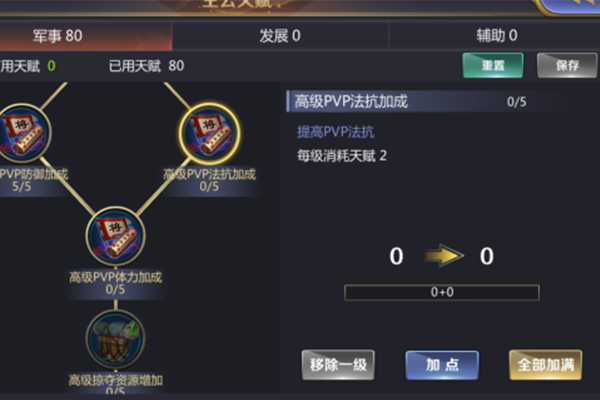Click the PVP防御加成 5/5 label
This screenshot has height=400, width=600.
pos(34,180)
